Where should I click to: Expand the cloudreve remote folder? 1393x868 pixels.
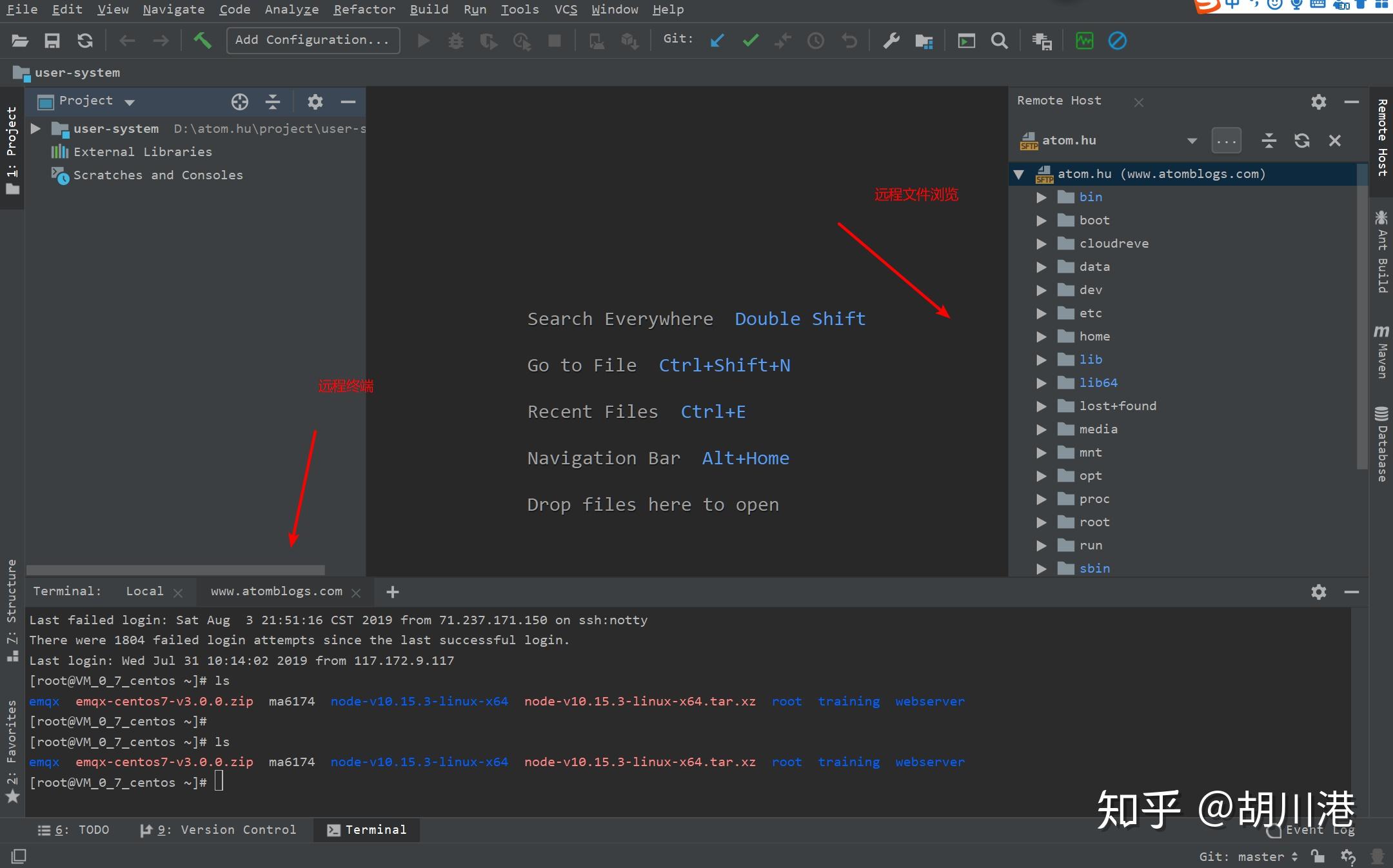click(1041, 243)
